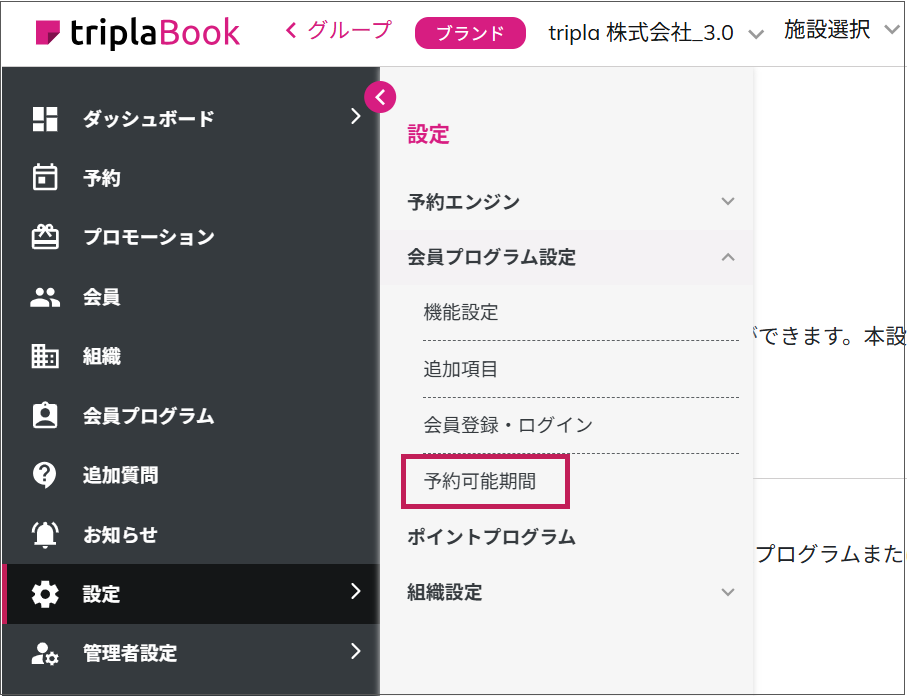
Task: Open 管理者設定 in the sidebar
Action: click(191, 653)
